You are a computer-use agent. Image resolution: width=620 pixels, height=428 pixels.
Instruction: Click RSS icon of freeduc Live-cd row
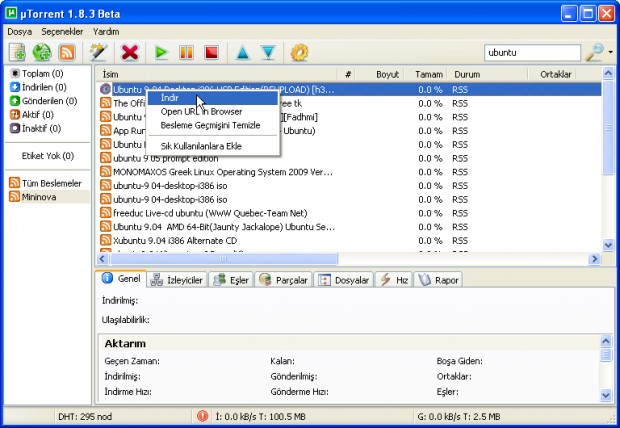coord(105,213)
